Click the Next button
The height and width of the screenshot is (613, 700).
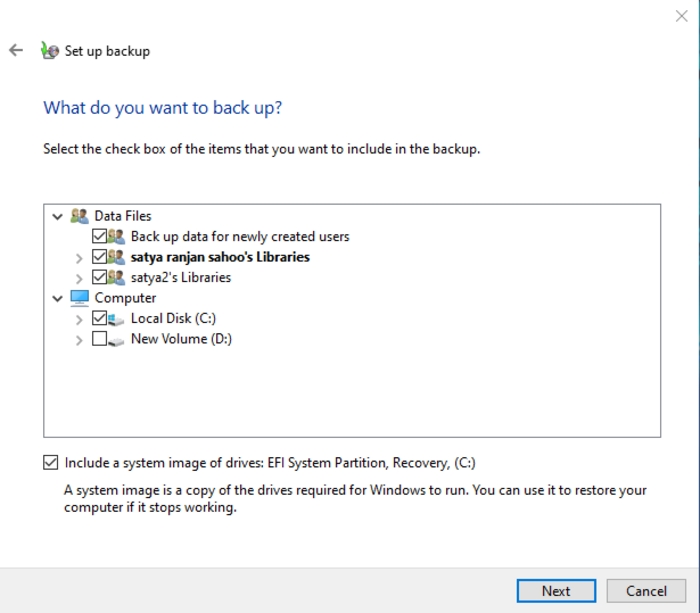click(x=556, y=591)
